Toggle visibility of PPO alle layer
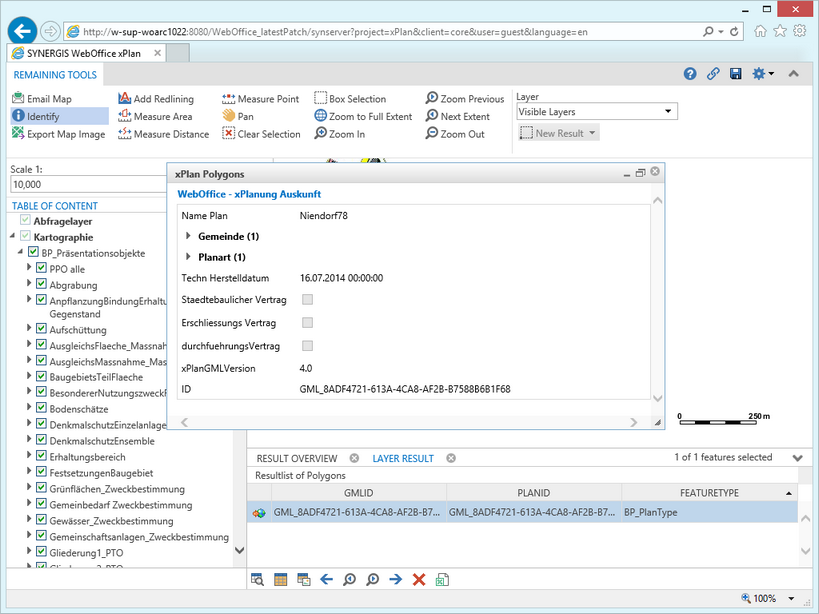The height and width of the screenshot is (614, 819). coord(41,270)
